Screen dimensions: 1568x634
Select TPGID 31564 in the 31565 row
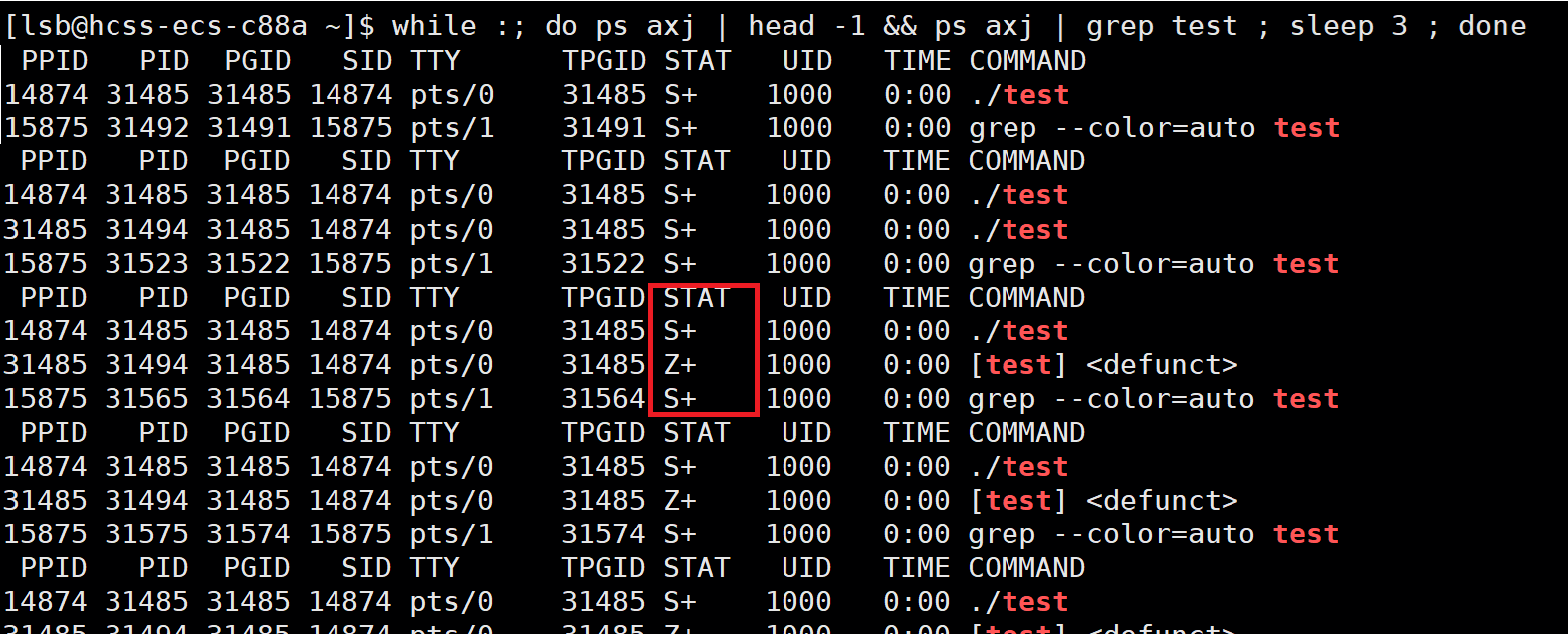pyautogui.click(x=603, y=399)
